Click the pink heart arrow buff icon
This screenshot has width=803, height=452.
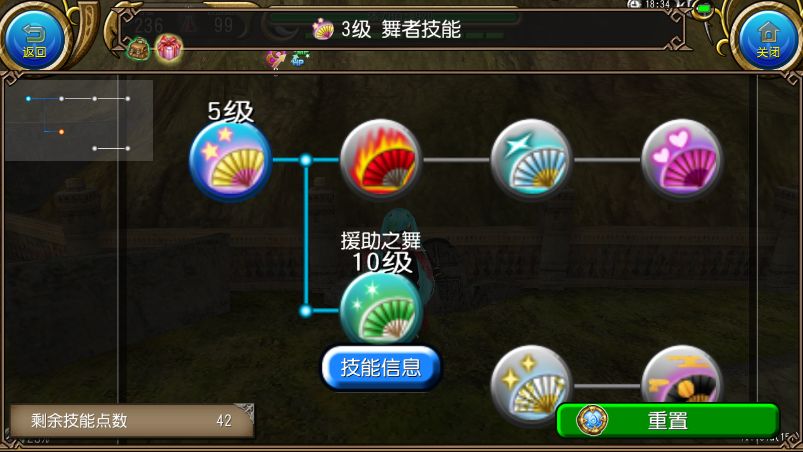coord(276,60)
